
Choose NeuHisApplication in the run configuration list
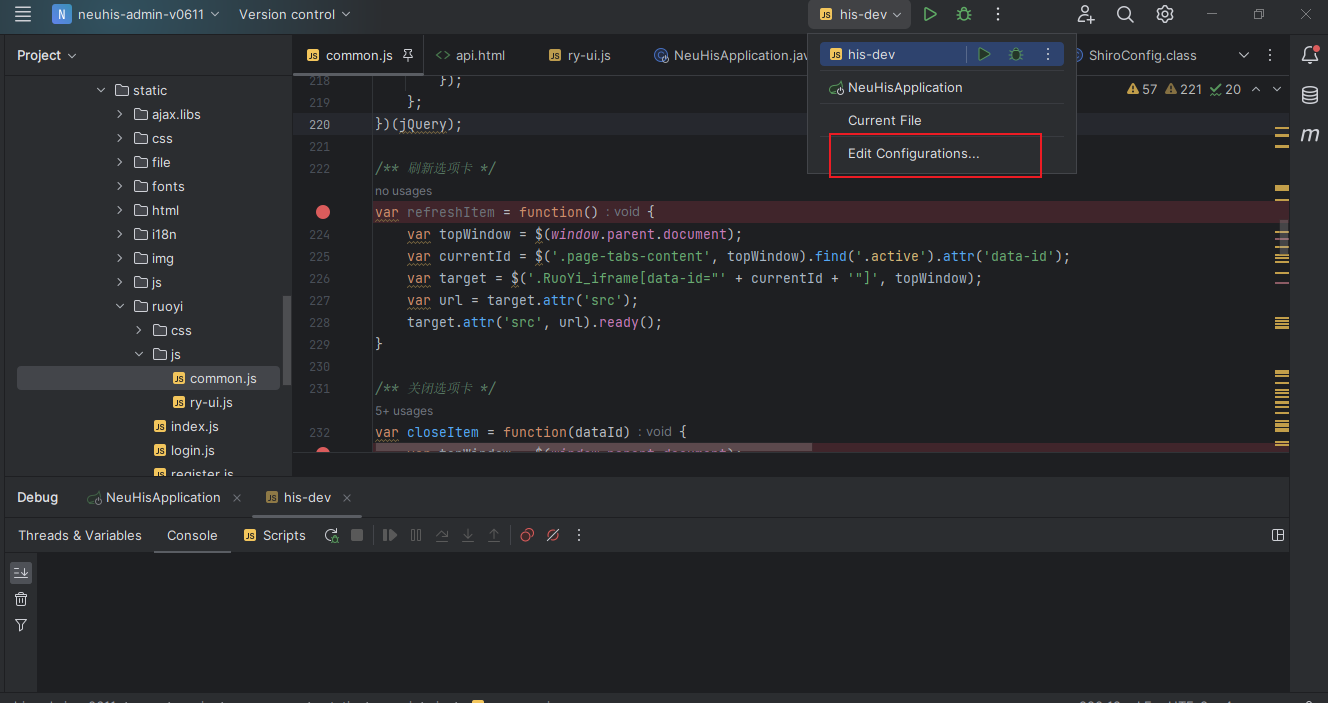[905, 88]
